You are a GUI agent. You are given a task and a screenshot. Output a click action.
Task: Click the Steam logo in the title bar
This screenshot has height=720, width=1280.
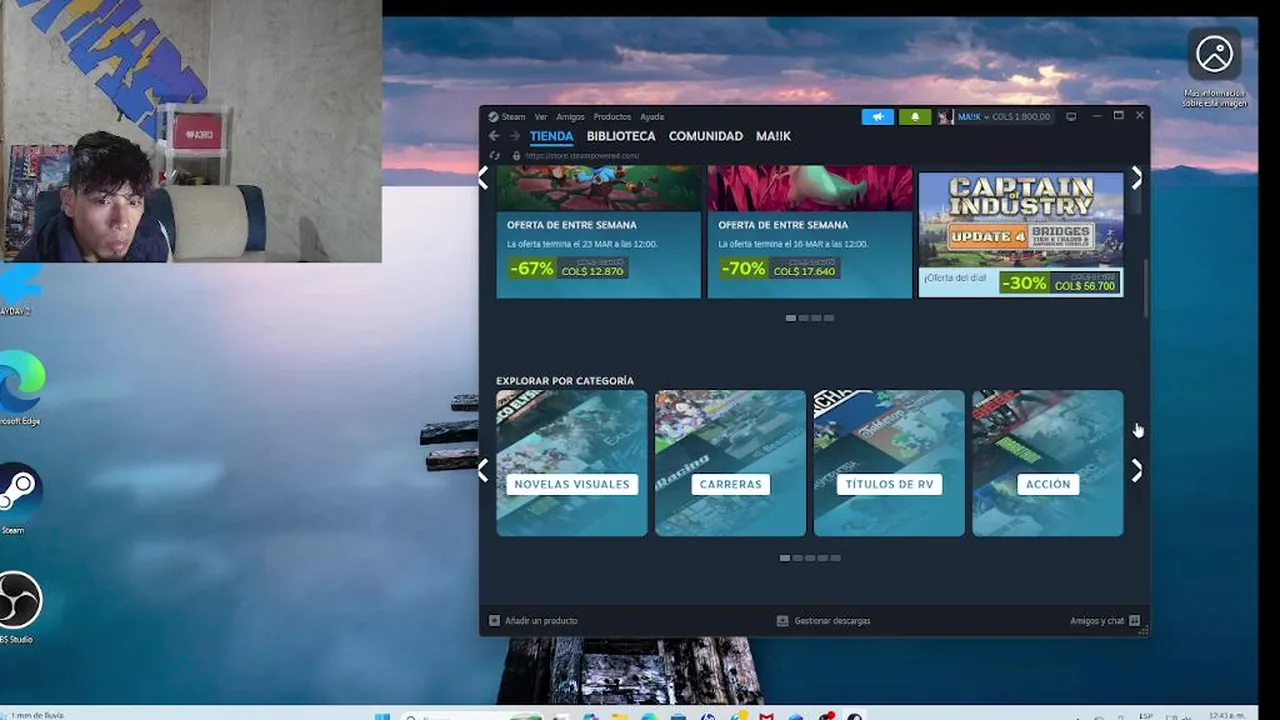pyautogui.click(x=493, y=117)
